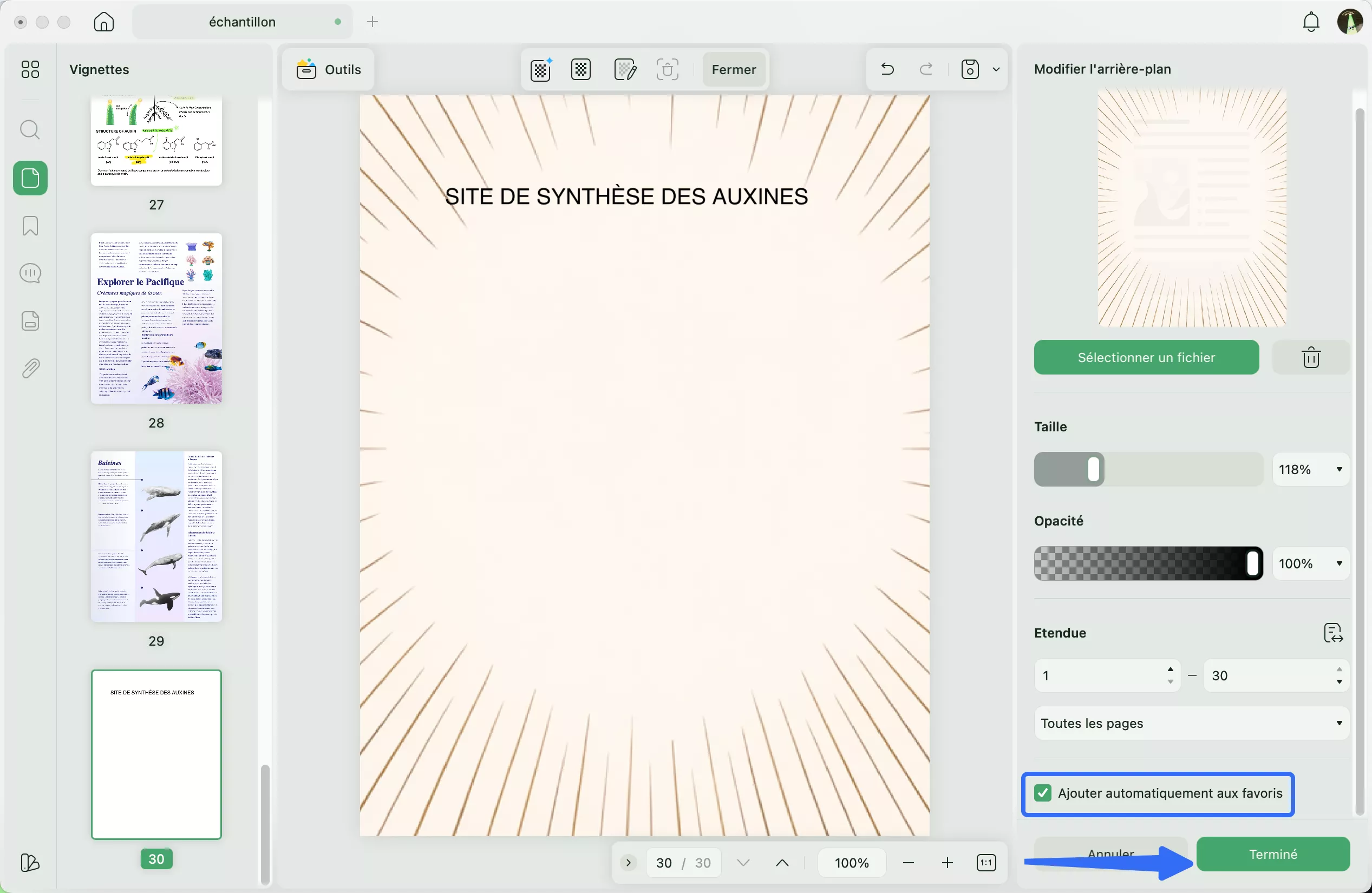Click the undo arrow icon
The width and height of the screenshot is (1372, 893).
point(887,69)
